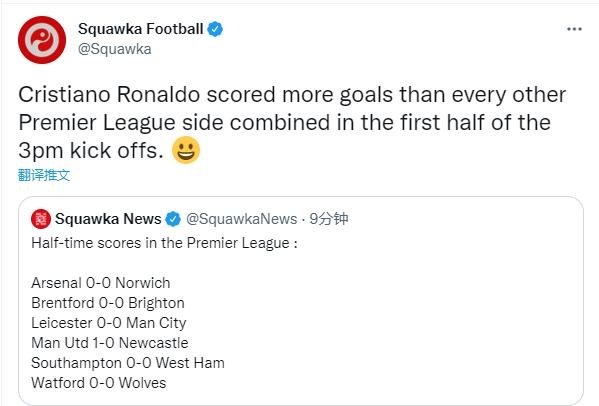The width and height of the screenshot is (599, 406).
Task: Click the Squawka Football display name
Action: 141,29
